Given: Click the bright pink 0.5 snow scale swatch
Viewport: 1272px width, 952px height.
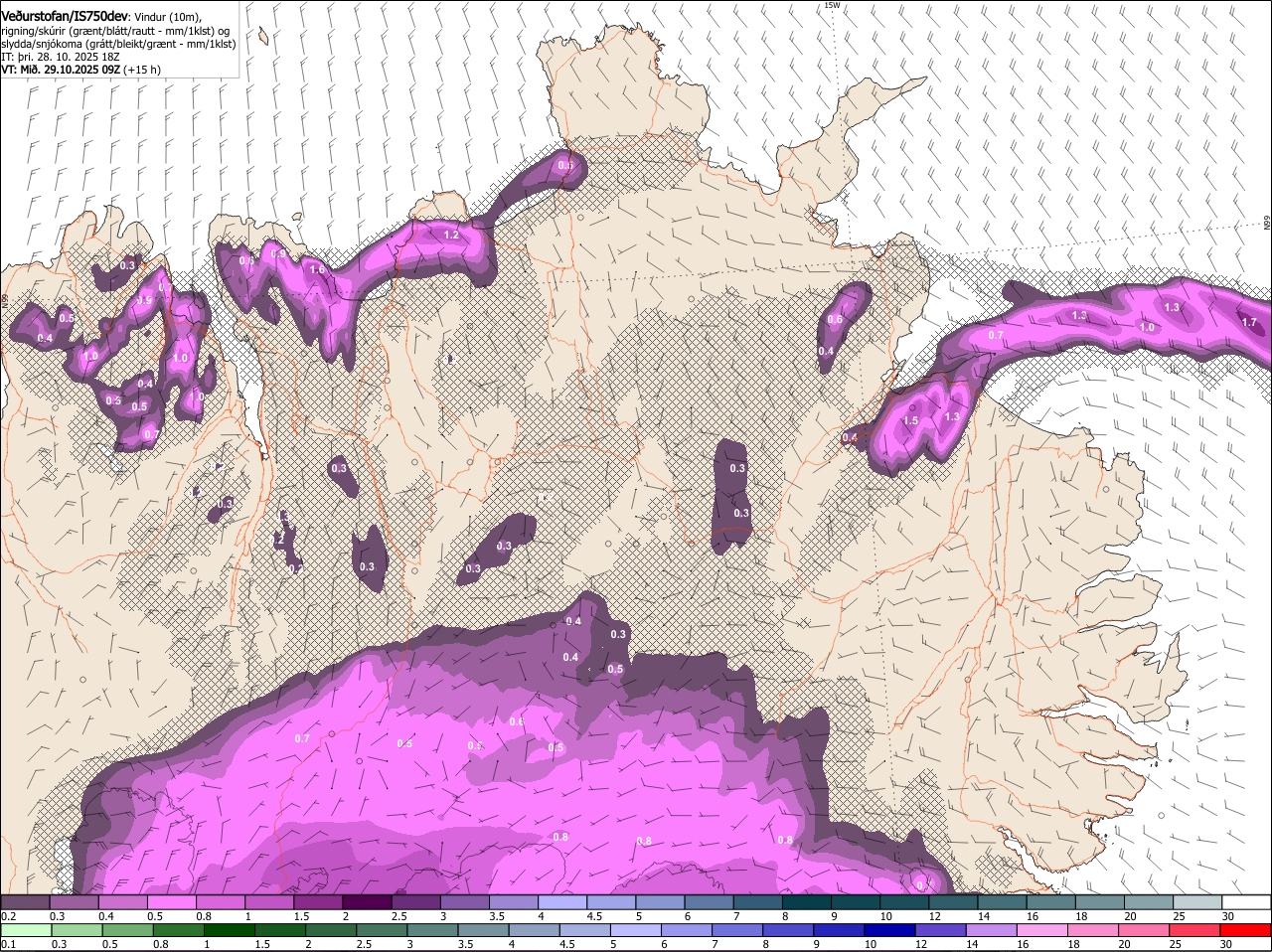Looking at the screenshot, I should point(171,901).
